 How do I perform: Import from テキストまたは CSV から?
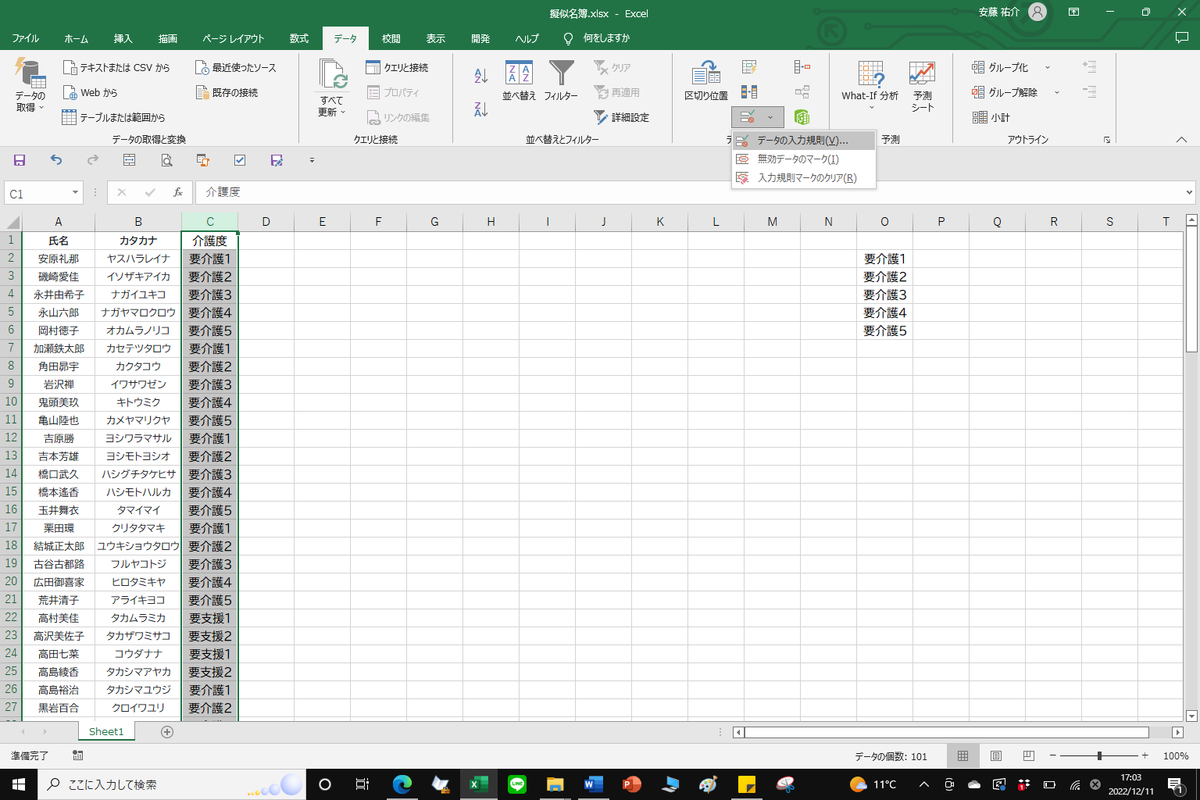tap(117, 67)
